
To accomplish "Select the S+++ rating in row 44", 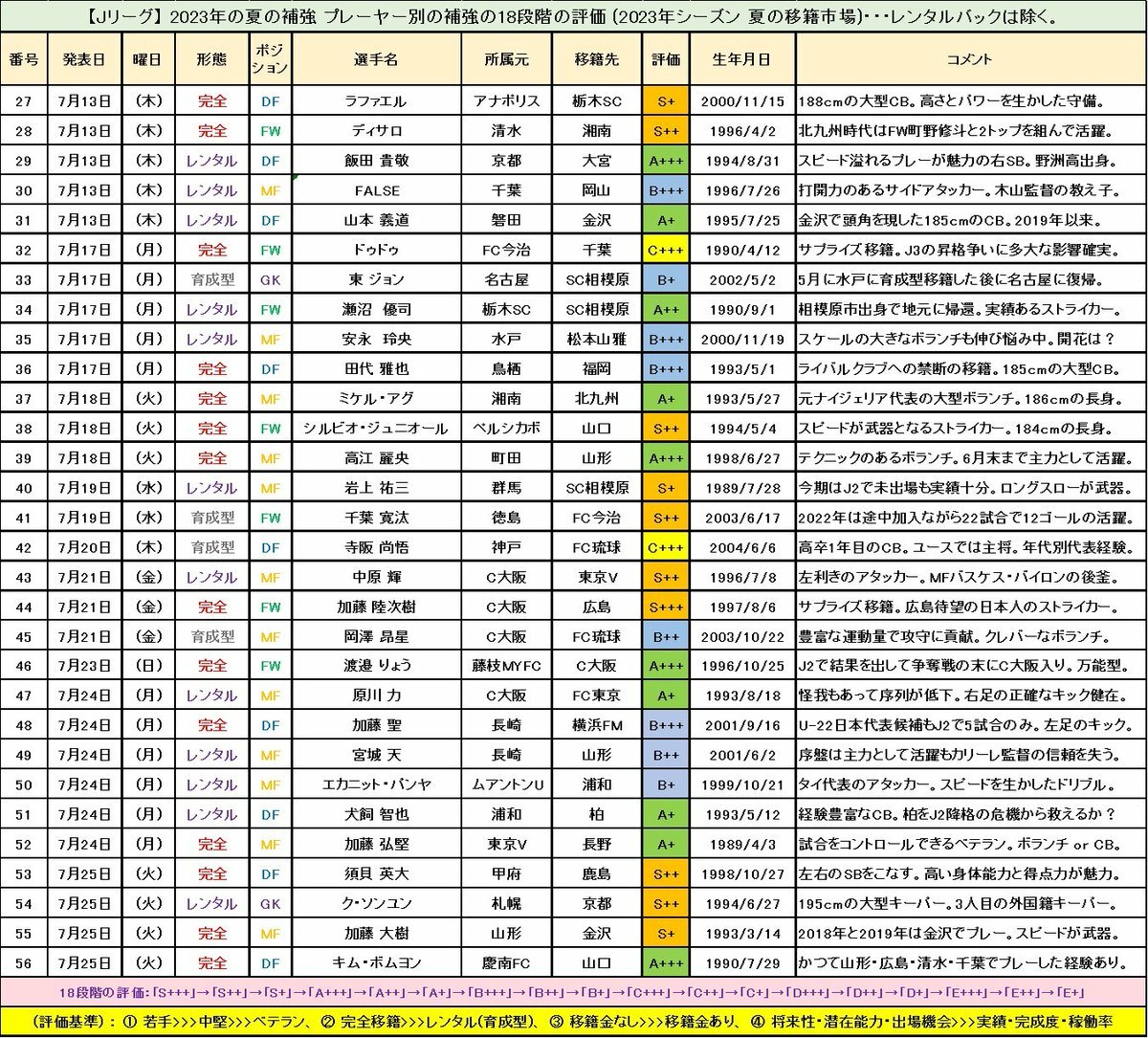I will [666, 606].
